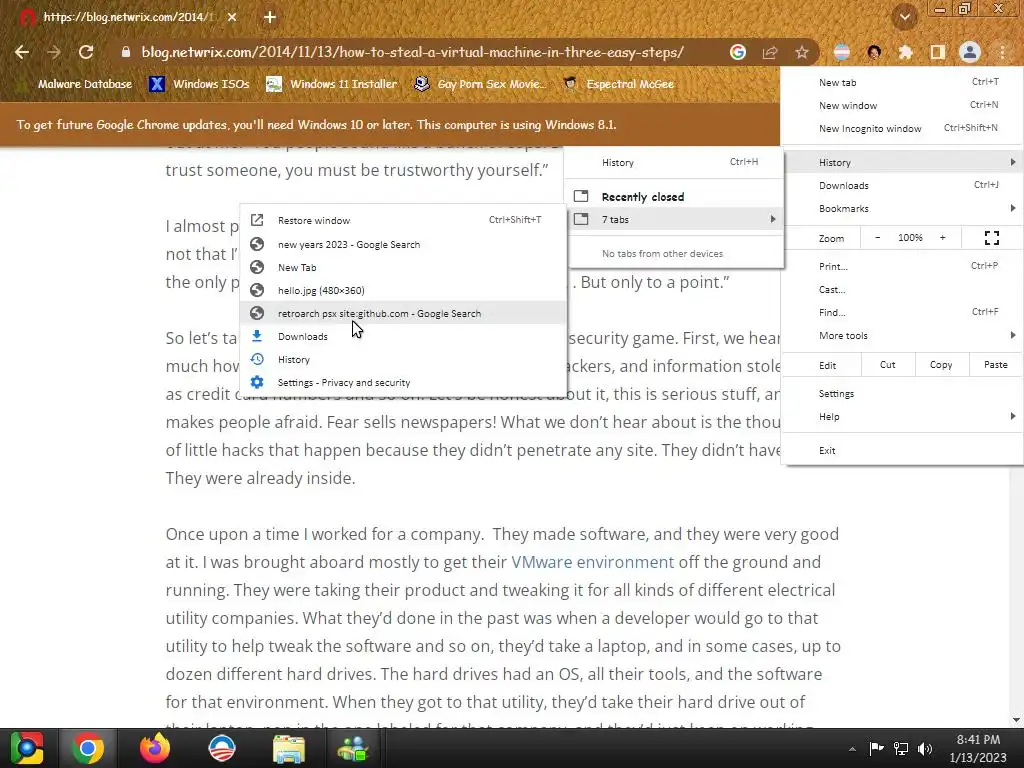Reopen the Downloads tab entry
The image size is (1024, 768).
403,336
